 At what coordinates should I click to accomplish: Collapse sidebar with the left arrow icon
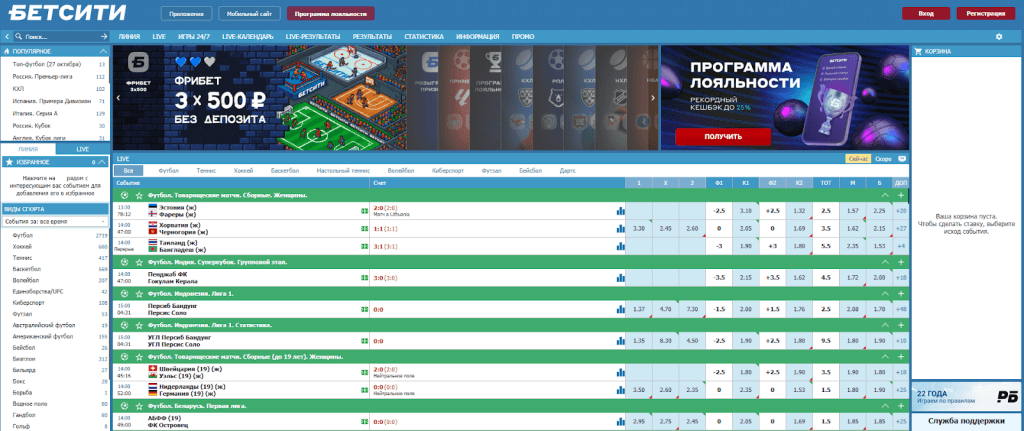7,37
